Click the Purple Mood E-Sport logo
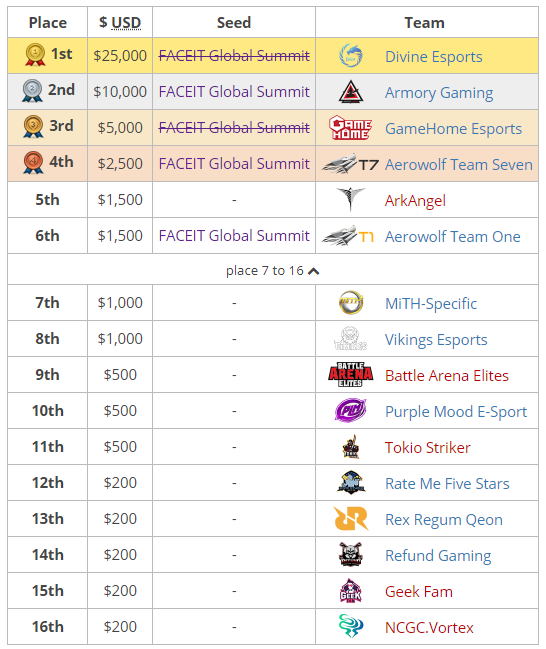 350,411
